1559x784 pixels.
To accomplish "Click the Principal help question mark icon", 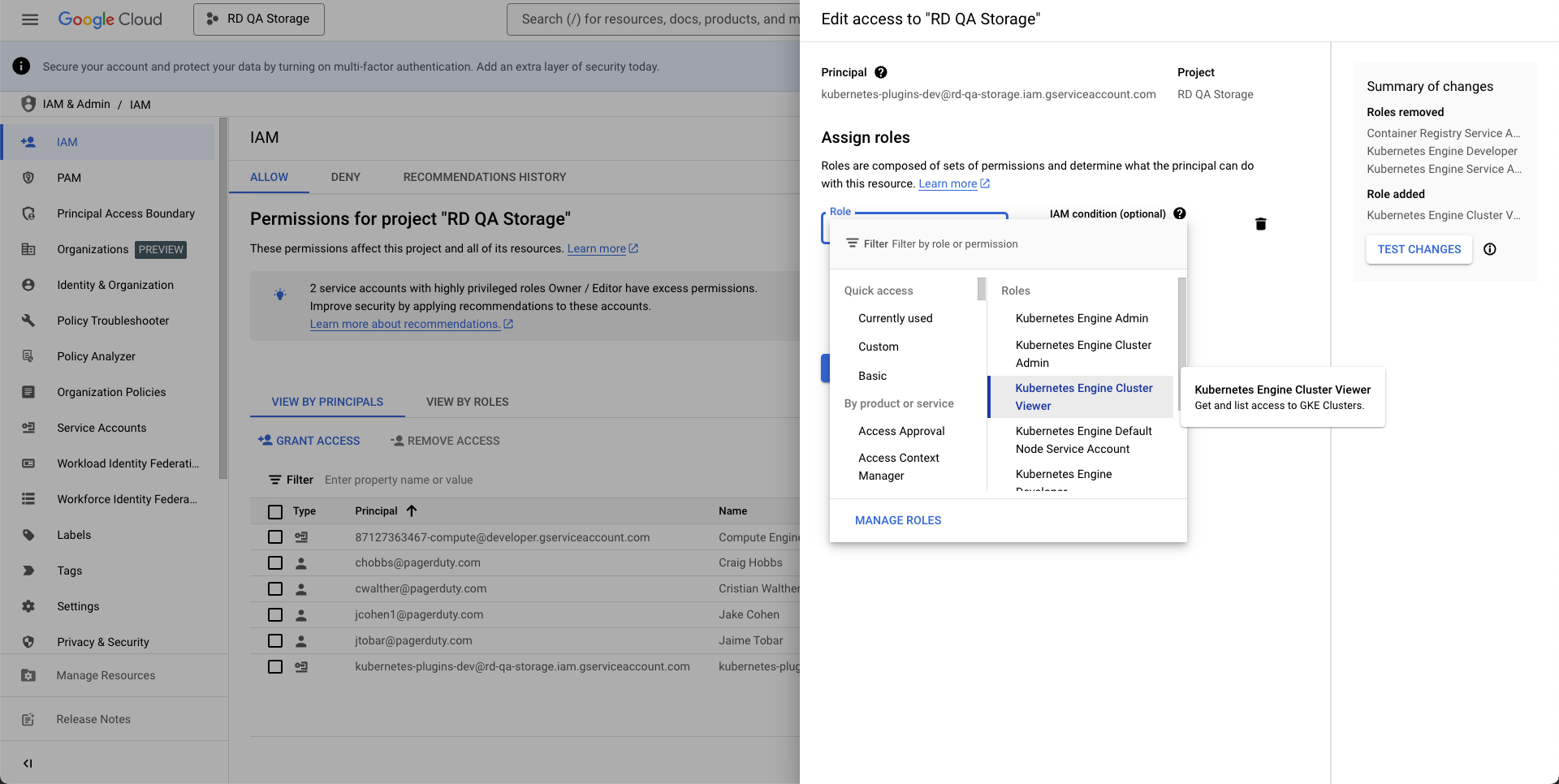I will 881,72.
